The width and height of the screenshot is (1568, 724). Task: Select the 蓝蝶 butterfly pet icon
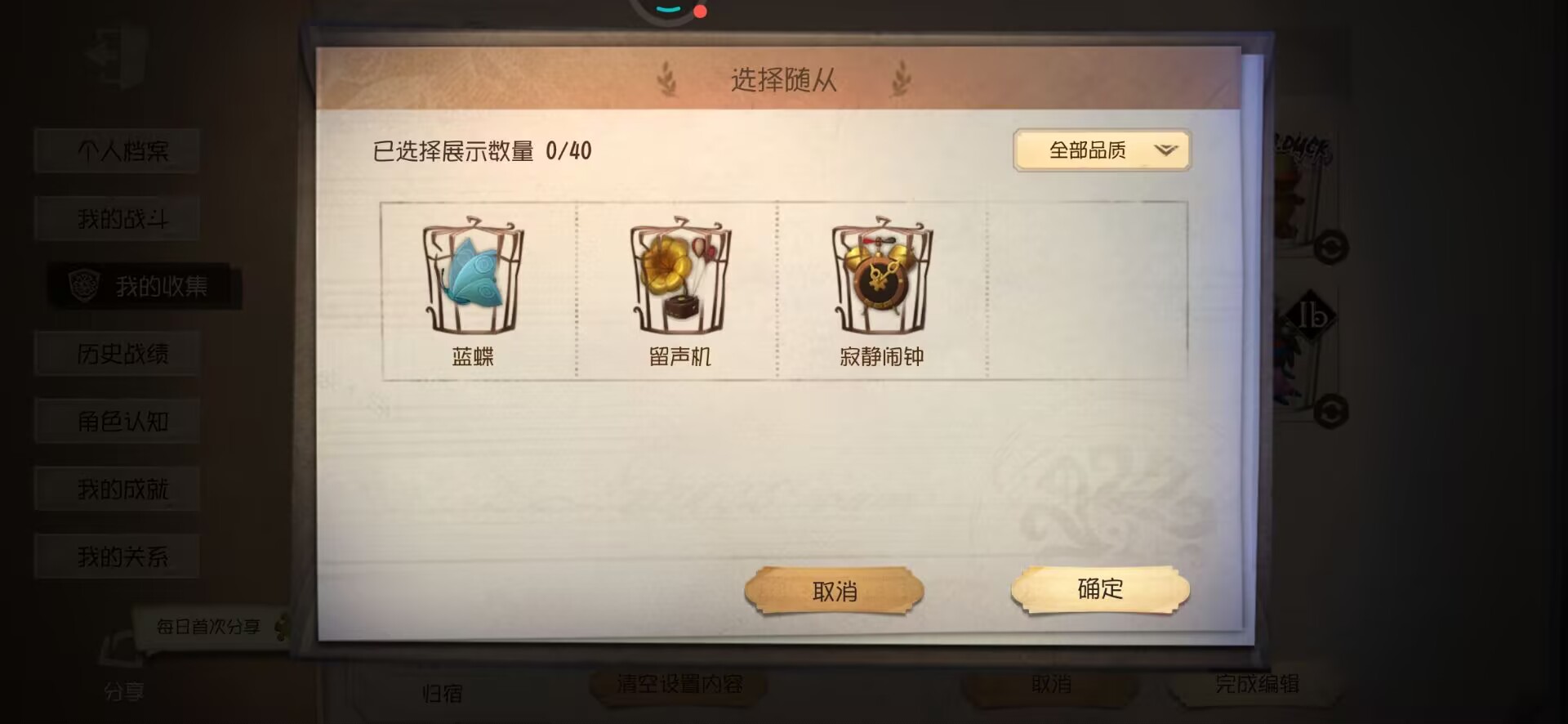(473, 275)
